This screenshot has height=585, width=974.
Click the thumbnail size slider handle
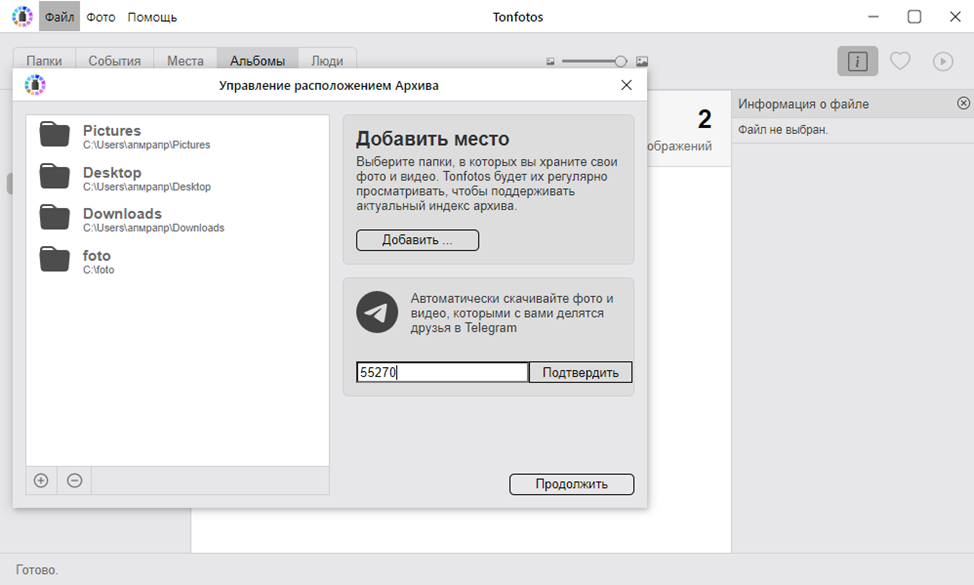click(620, 61)
